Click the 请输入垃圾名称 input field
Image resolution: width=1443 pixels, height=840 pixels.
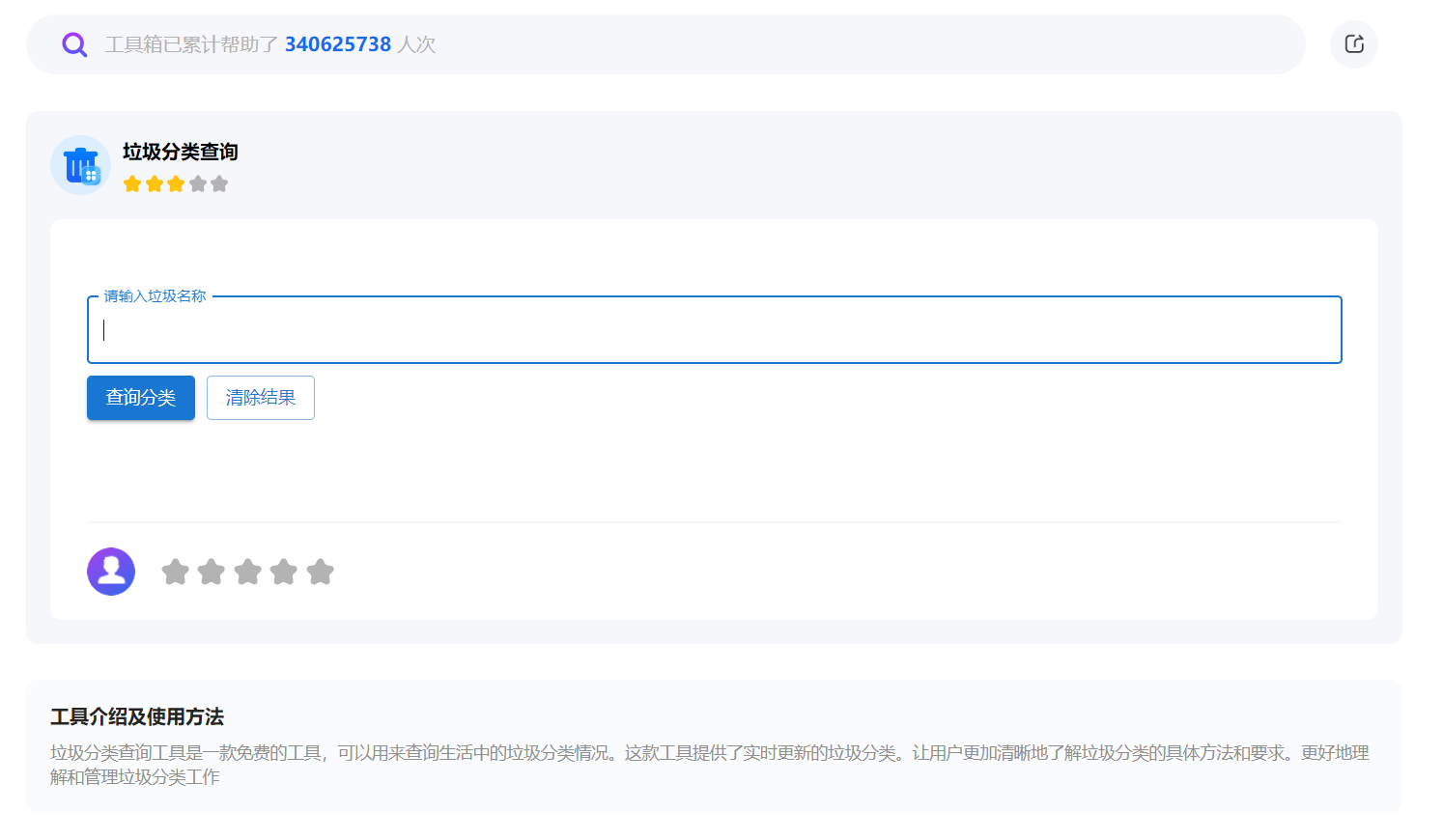coord(714,330)
